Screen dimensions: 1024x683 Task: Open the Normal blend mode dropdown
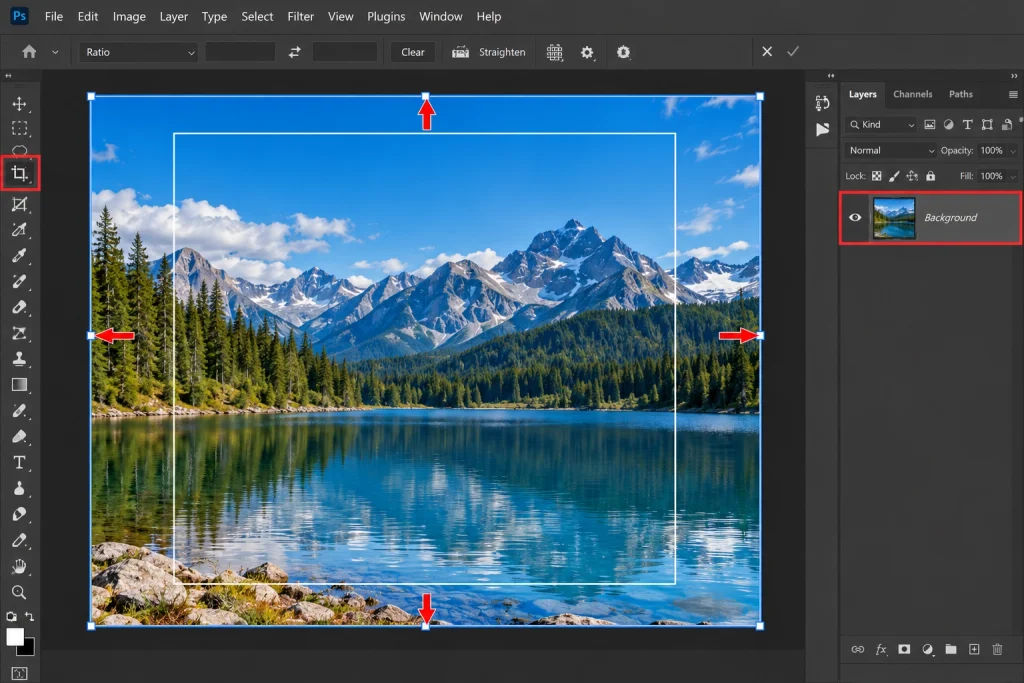[891, 150]
